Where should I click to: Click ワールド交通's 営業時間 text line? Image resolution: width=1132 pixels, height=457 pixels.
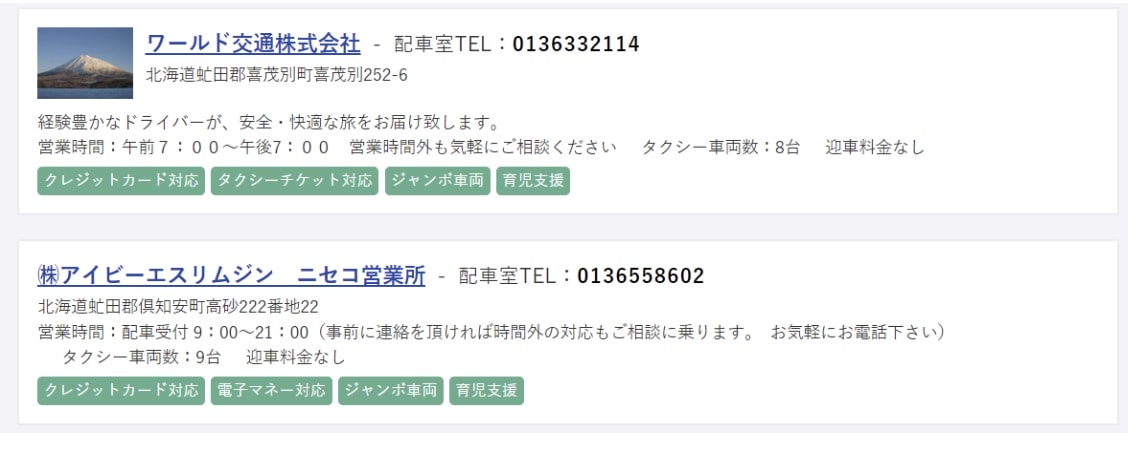[481, 148]
